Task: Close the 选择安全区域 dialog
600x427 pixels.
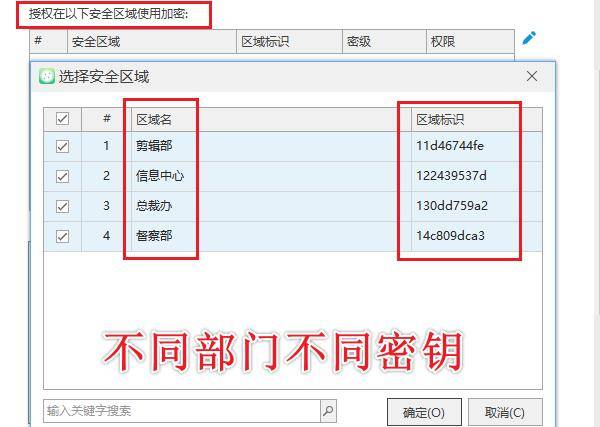Action: 532,76
